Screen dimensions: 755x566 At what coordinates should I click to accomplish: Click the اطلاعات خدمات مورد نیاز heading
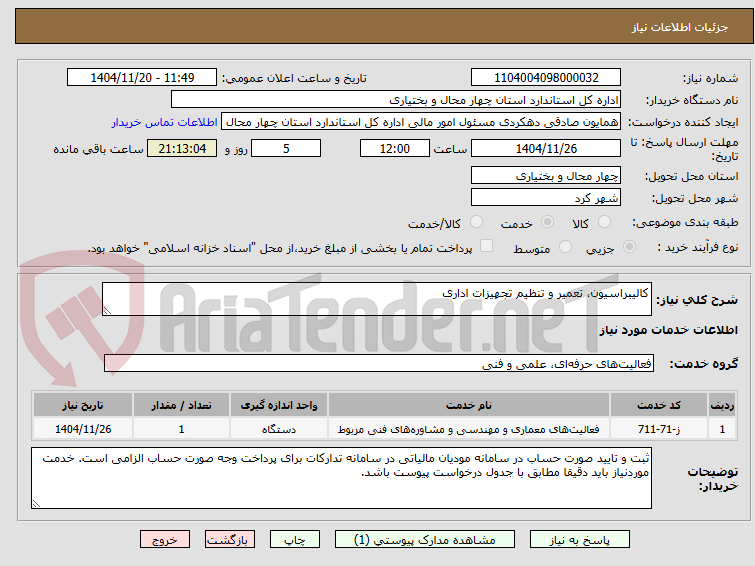(x=668, y=330)
